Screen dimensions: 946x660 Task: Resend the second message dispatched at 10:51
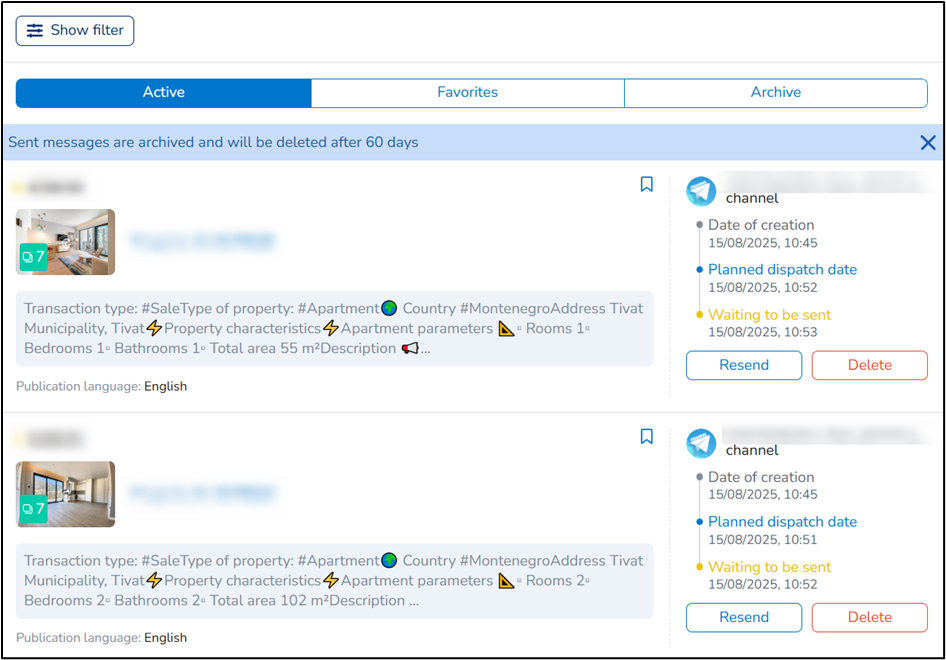(743, 617)
